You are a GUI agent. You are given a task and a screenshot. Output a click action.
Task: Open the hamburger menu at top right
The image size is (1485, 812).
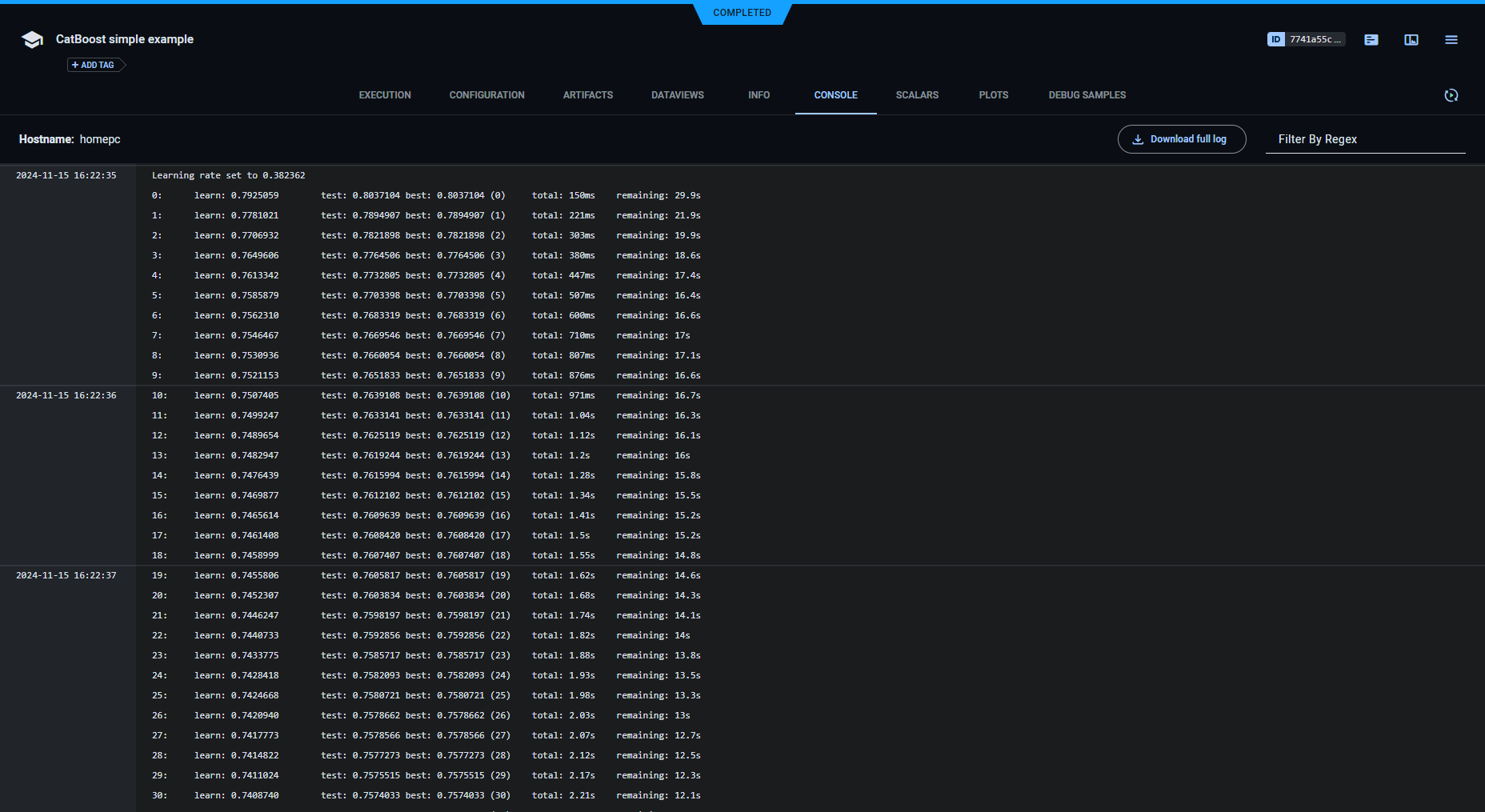pos(1451,39)
